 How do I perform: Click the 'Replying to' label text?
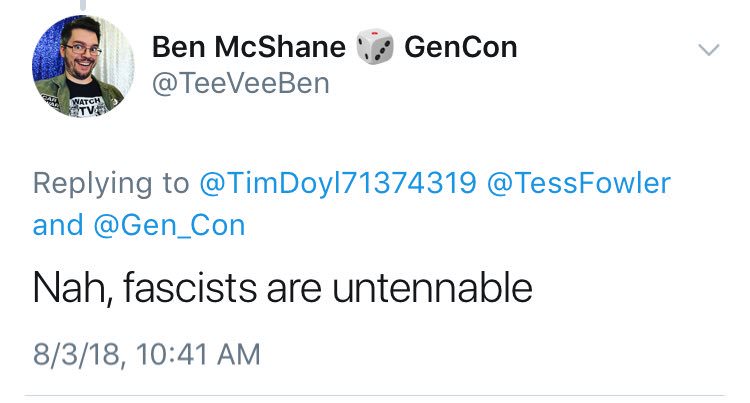tap(111, 184)
